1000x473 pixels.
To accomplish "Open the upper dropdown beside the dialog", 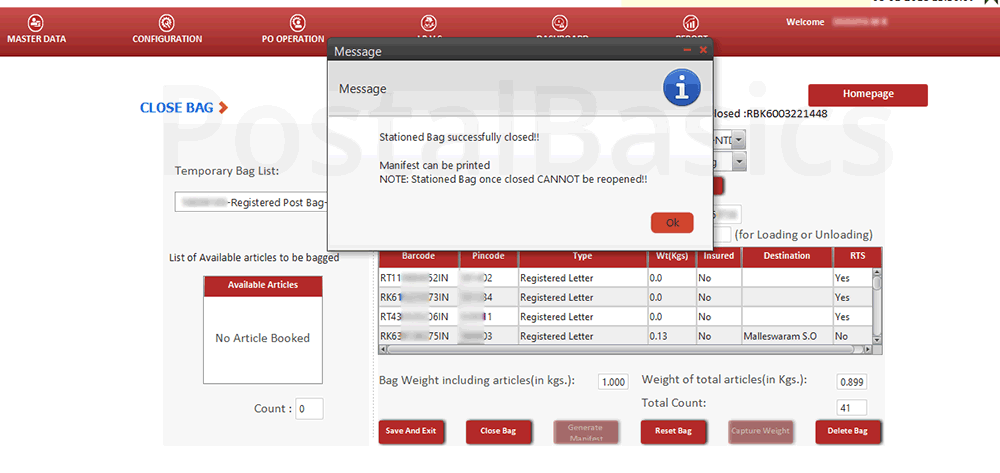I will [x=738, y=139].
